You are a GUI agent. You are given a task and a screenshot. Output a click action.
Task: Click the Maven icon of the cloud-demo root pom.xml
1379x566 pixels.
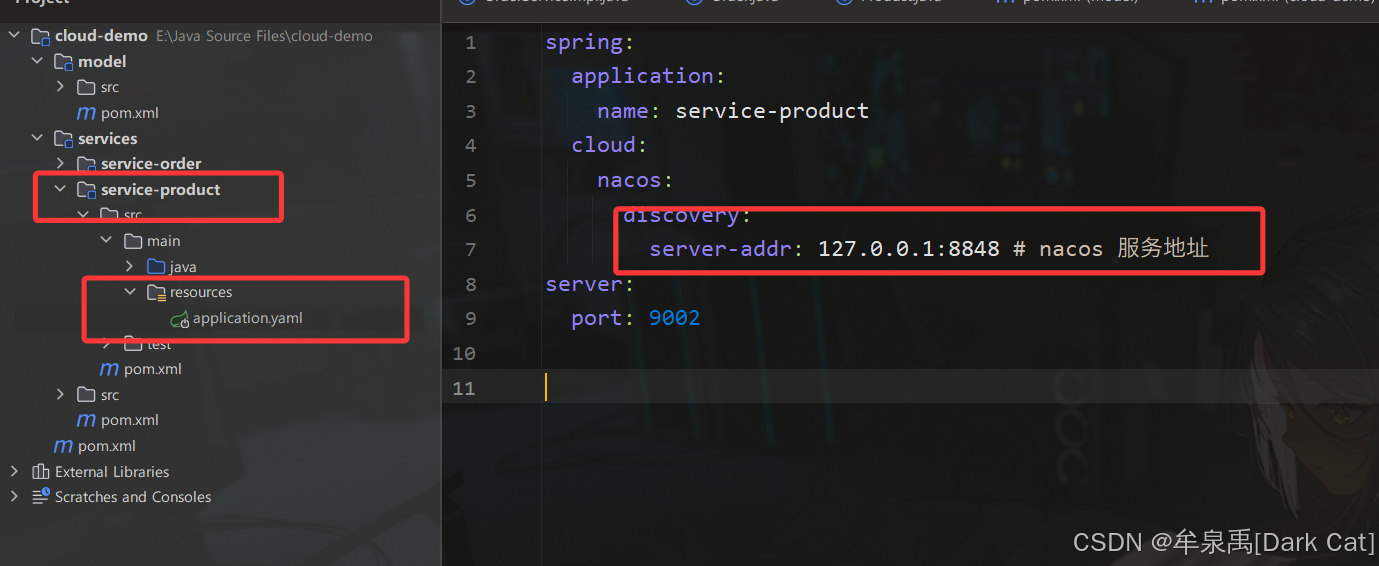(64, 446)
